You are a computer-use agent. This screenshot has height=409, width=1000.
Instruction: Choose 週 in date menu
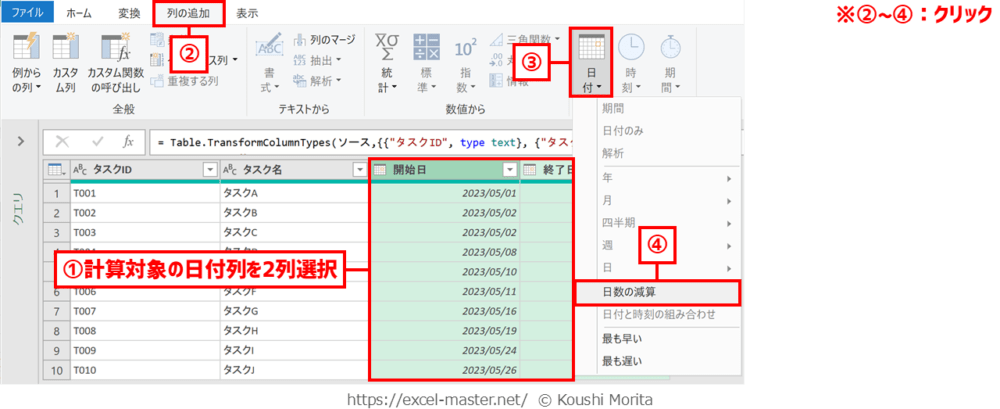coord(668,245)
